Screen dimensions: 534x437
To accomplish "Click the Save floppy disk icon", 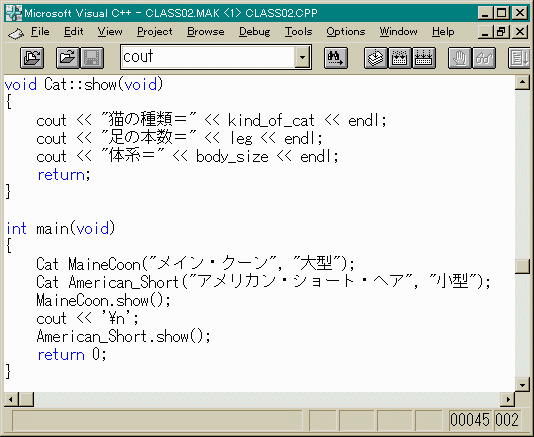I will 92,58.
